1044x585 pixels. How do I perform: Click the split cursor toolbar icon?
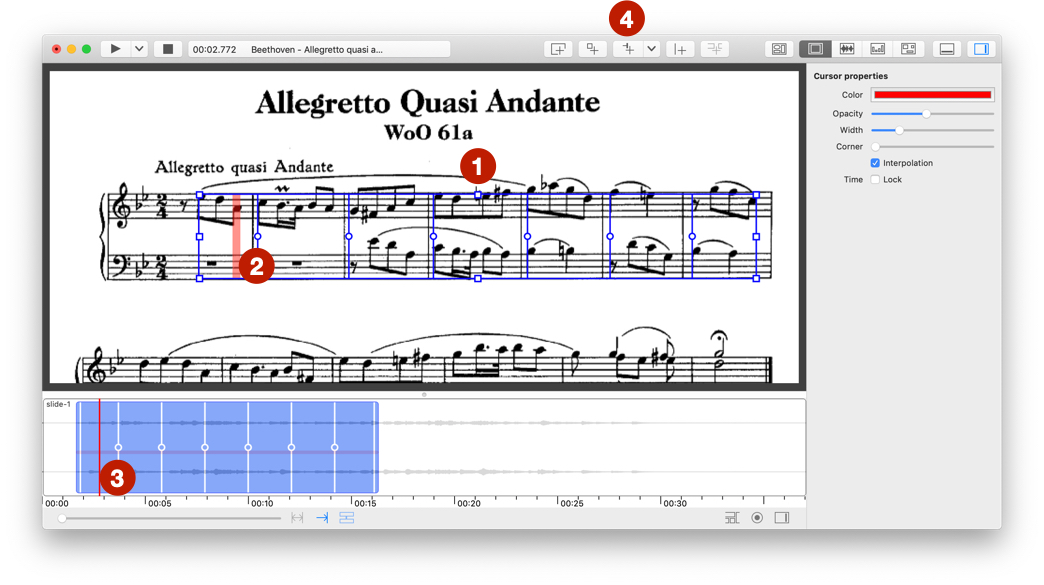714,49
